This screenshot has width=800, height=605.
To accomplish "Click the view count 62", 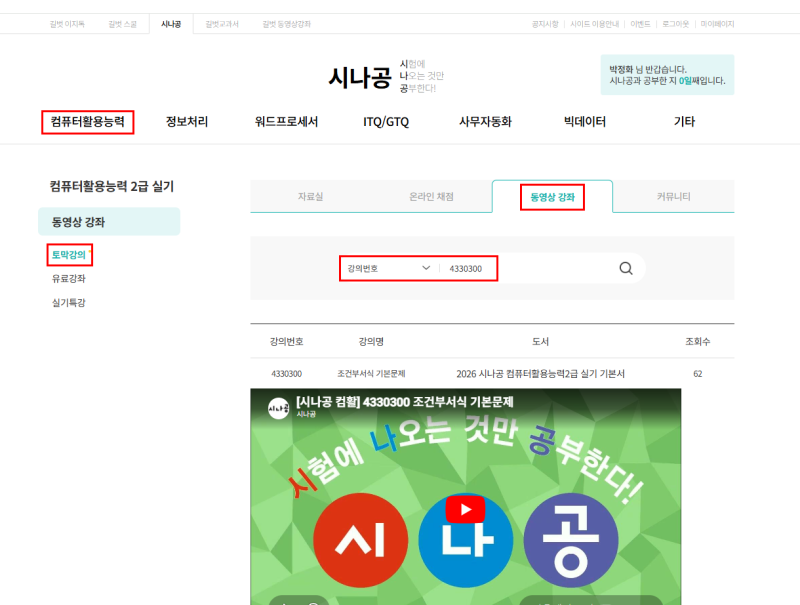I will 697,374.
